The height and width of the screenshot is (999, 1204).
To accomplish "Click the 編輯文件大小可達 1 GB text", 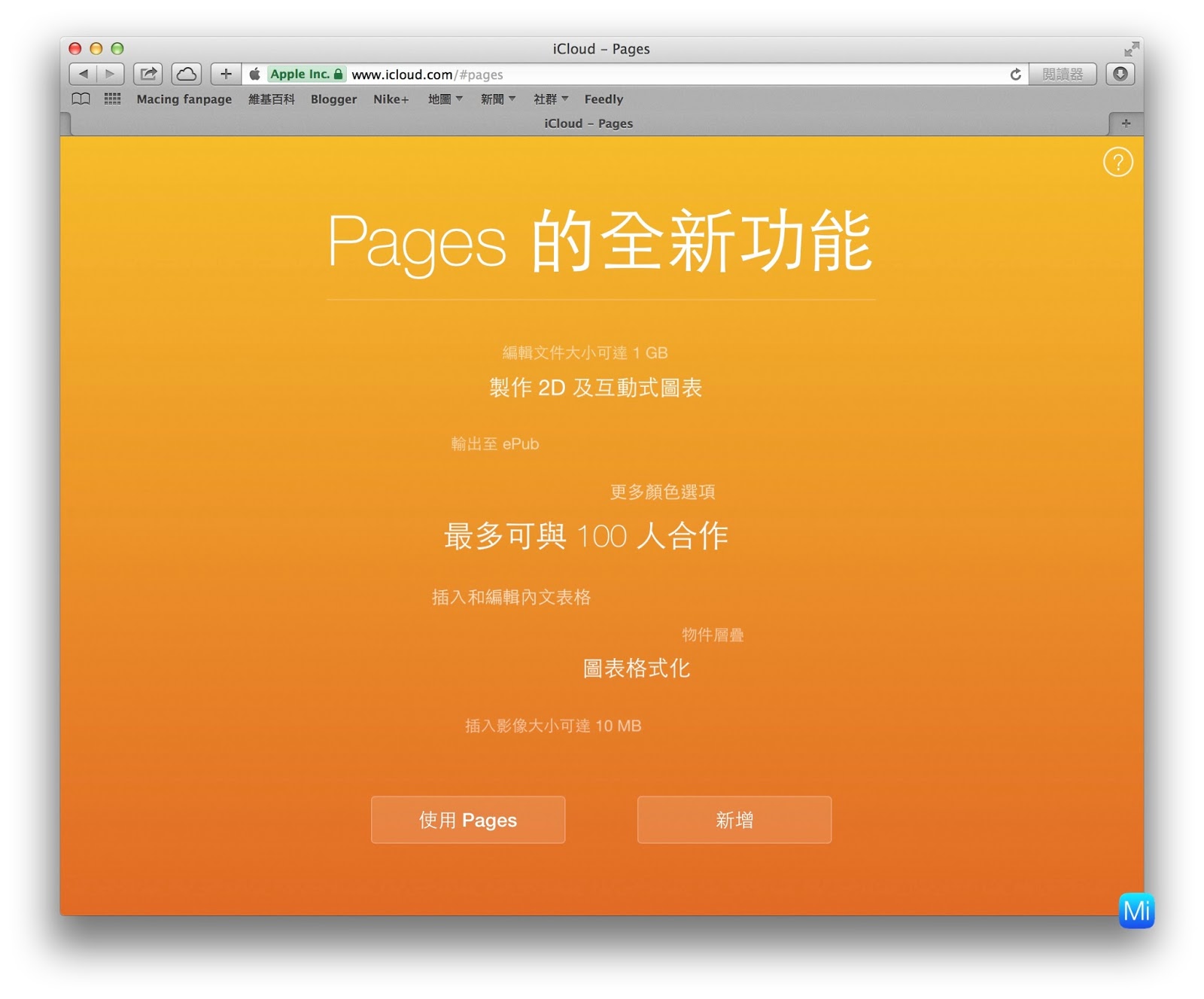I will point(585,353).
